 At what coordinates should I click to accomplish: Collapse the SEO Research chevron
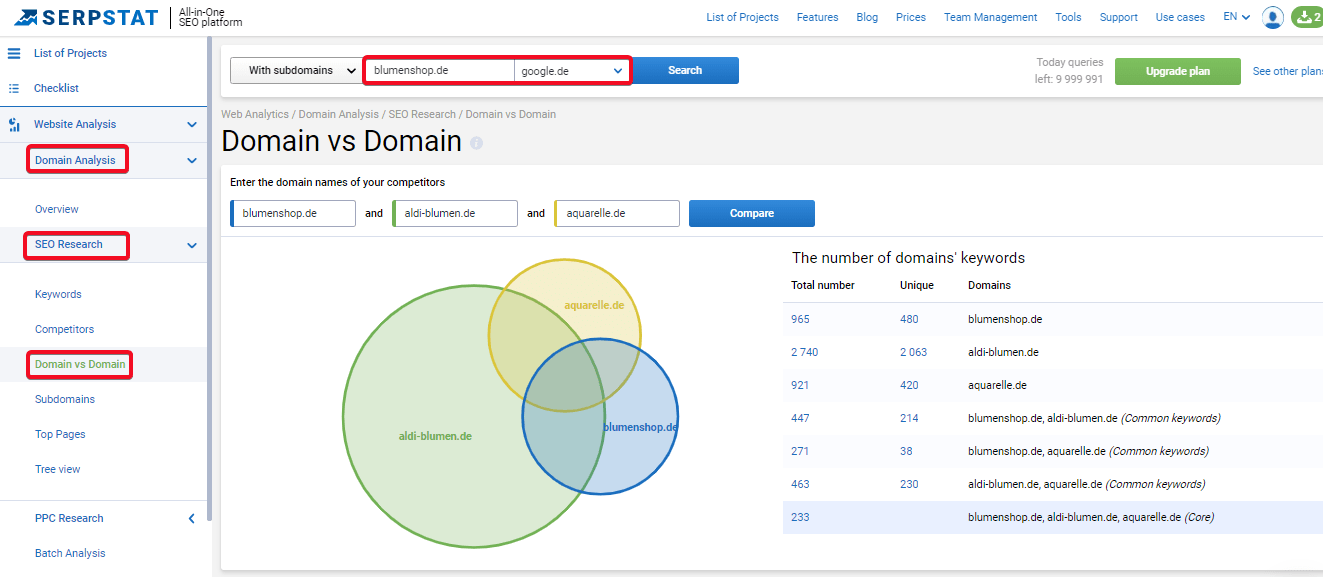click(x=192, y=245)
